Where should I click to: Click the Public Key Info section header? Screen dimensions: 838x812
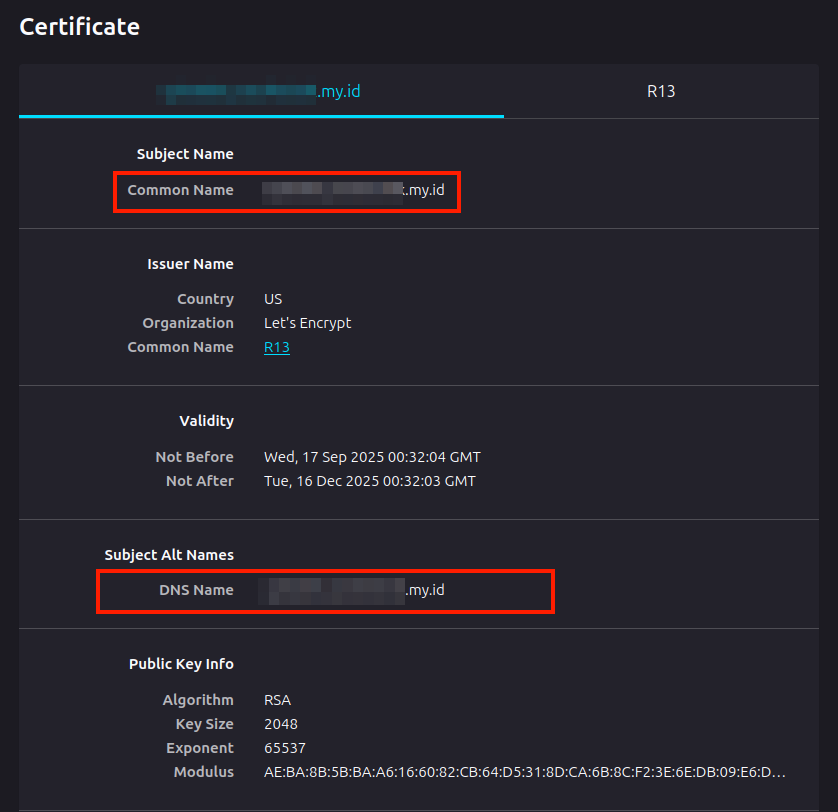(x=180, y=664)
